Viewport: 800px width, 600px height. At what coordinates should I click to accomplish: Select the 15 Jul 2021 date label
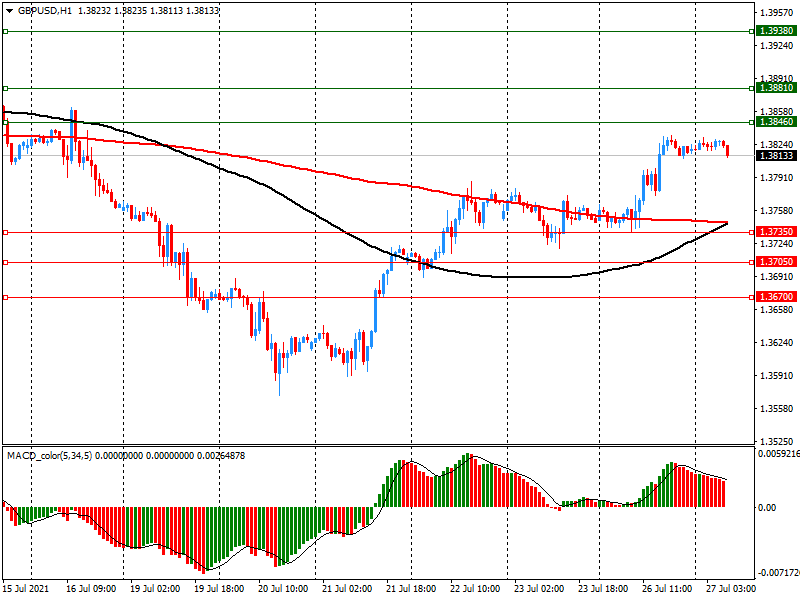point(26,589)
